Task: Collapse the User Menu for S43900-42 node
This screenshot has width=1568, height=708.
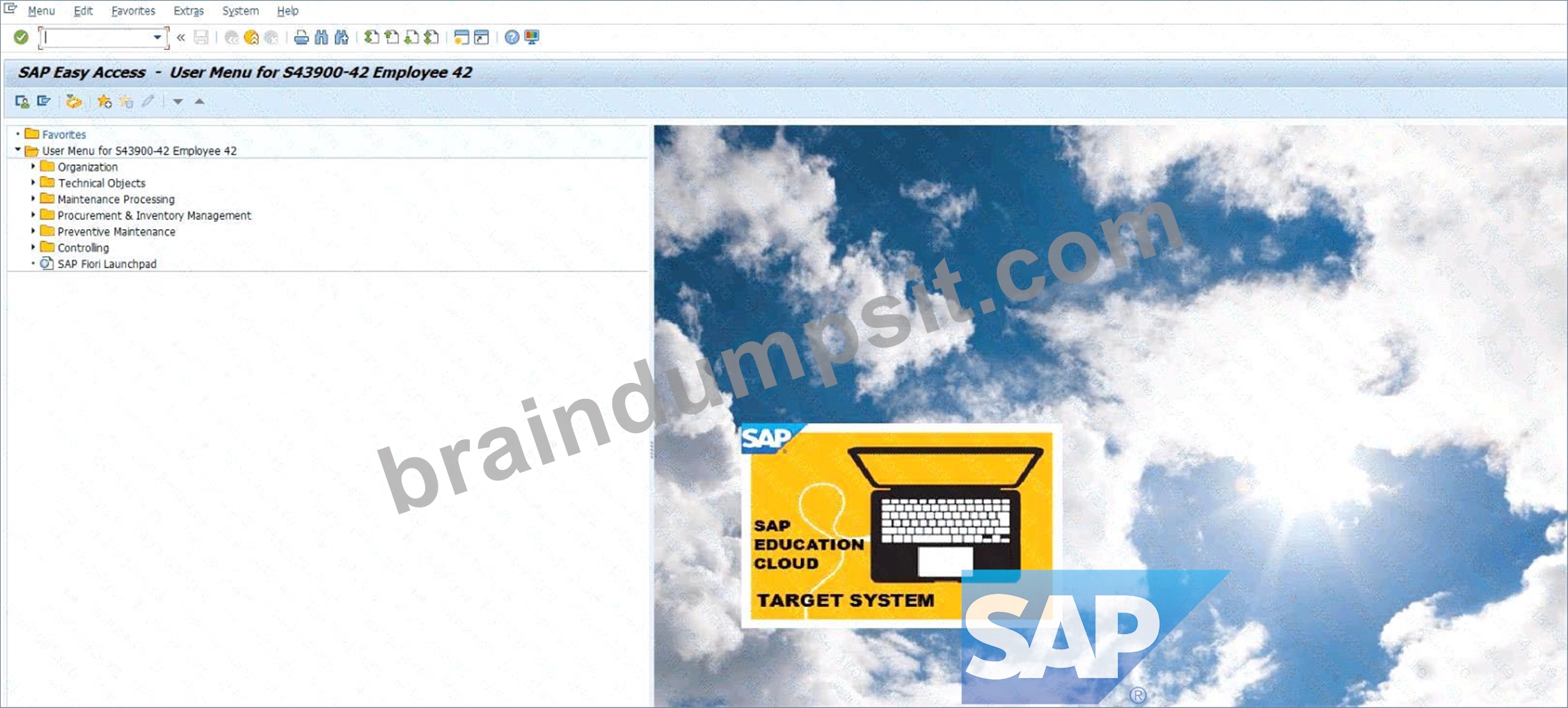Action: tap(17, 150)
